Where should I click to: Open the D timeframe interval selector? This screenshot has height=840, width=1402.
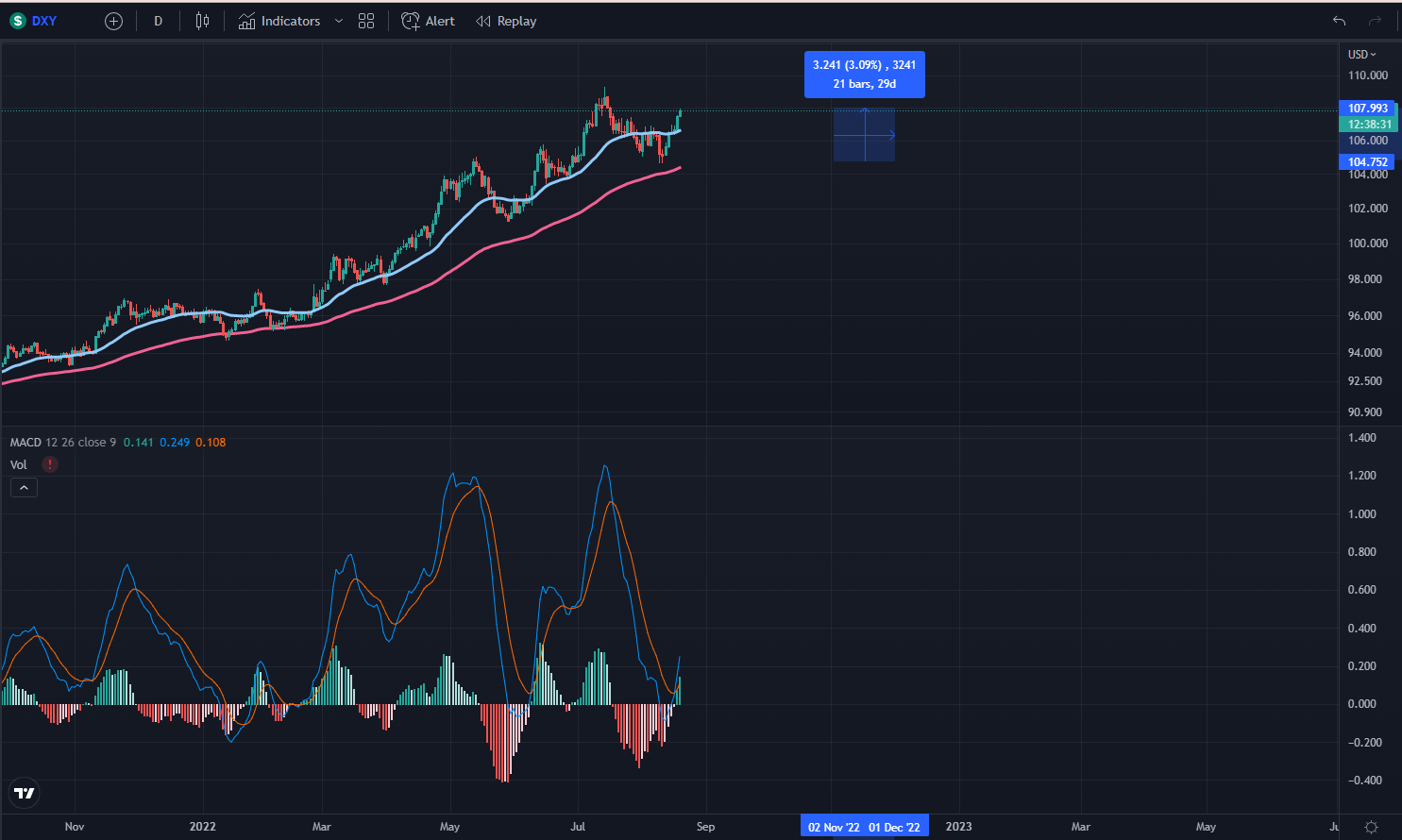tap(158, 20)
